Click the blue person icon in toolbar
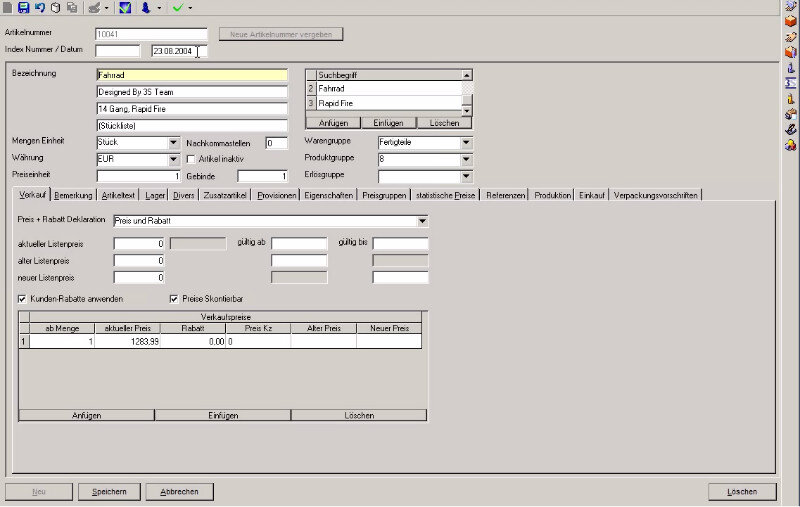 click(x=146, y=7)
